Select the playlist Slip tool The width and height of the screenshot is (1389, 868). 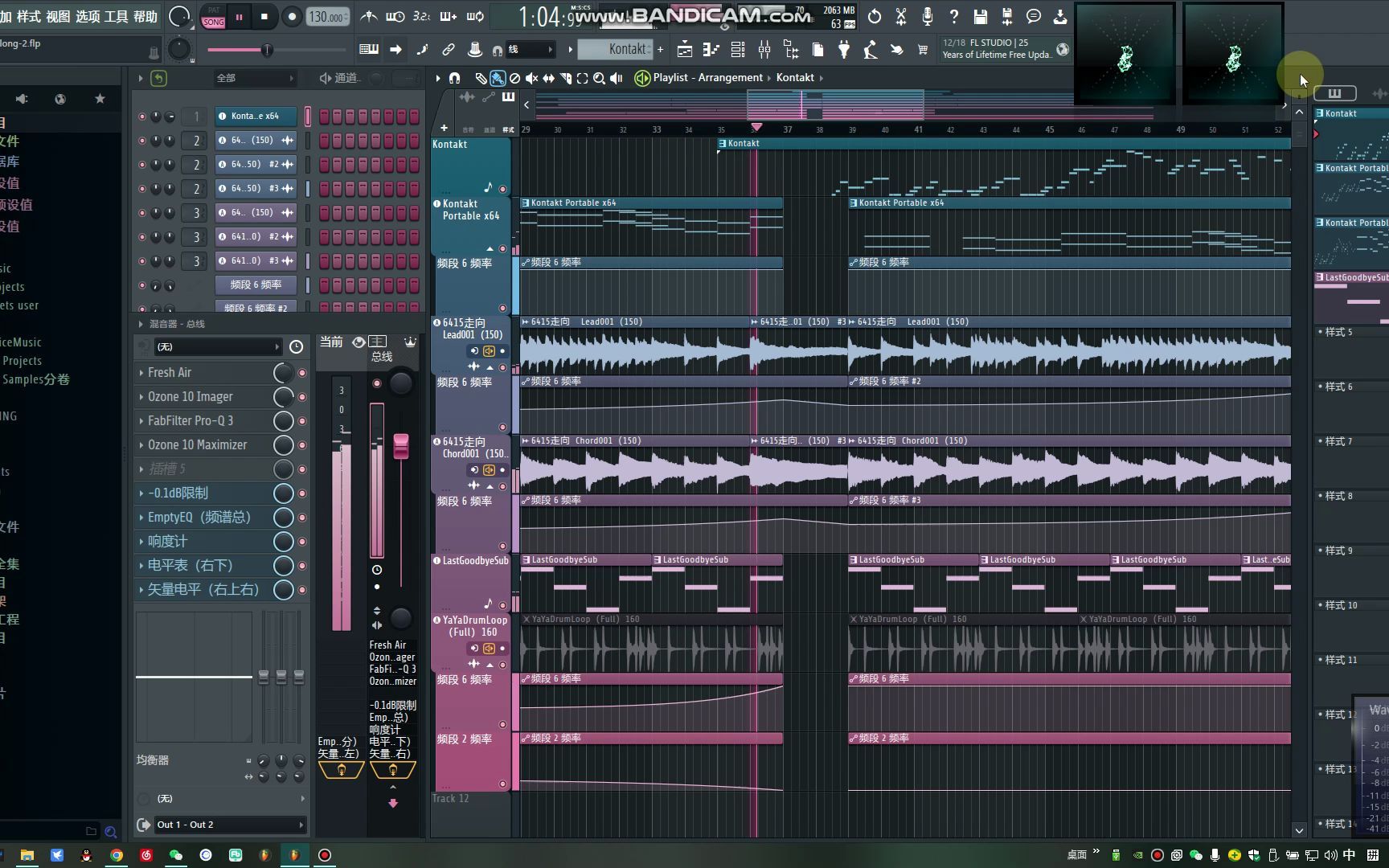[549, 78]
